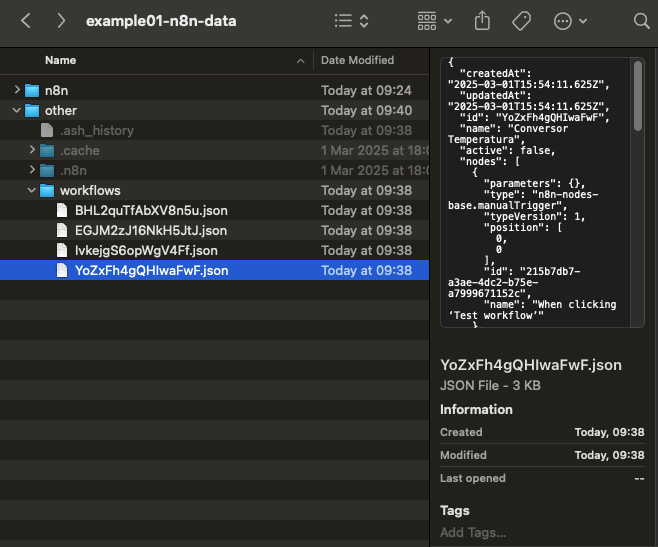The image size is (658, 547).
Task: Select EGJM2zJ16NkH5JtJ.json file
Action: pyautogui.click(x=214, y=230)
